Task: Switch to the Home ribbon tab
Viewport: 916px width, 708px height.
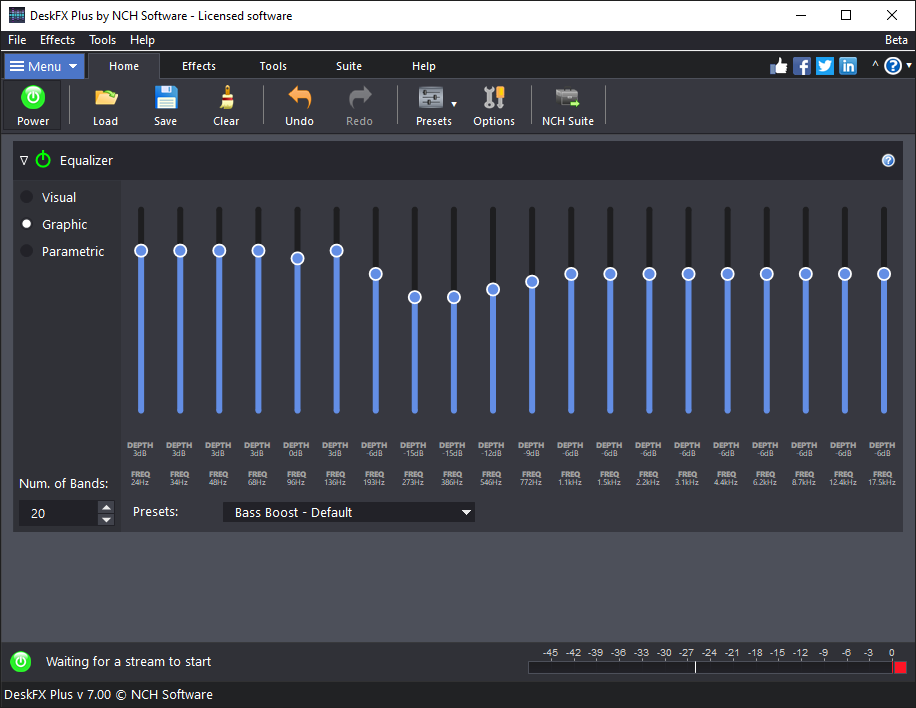Action: (124, 66)
